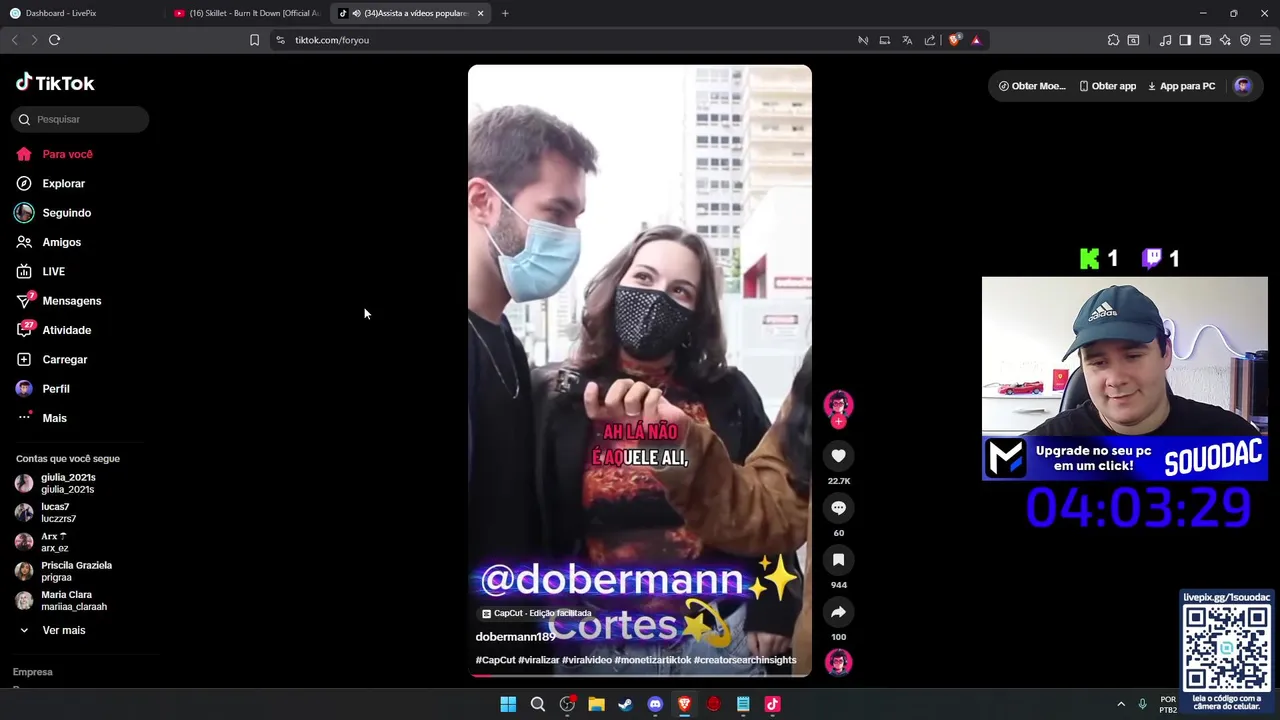The width and height of the screenshot is (1280, 720).
Task: Open the Amigos section
Action: tap(49, 242)
